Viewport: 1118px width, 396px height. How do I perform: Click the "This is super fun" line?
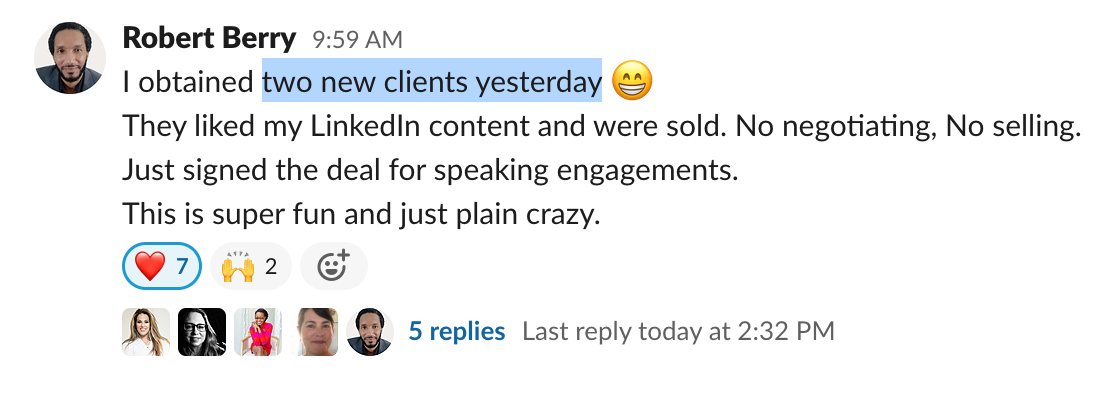361,213
